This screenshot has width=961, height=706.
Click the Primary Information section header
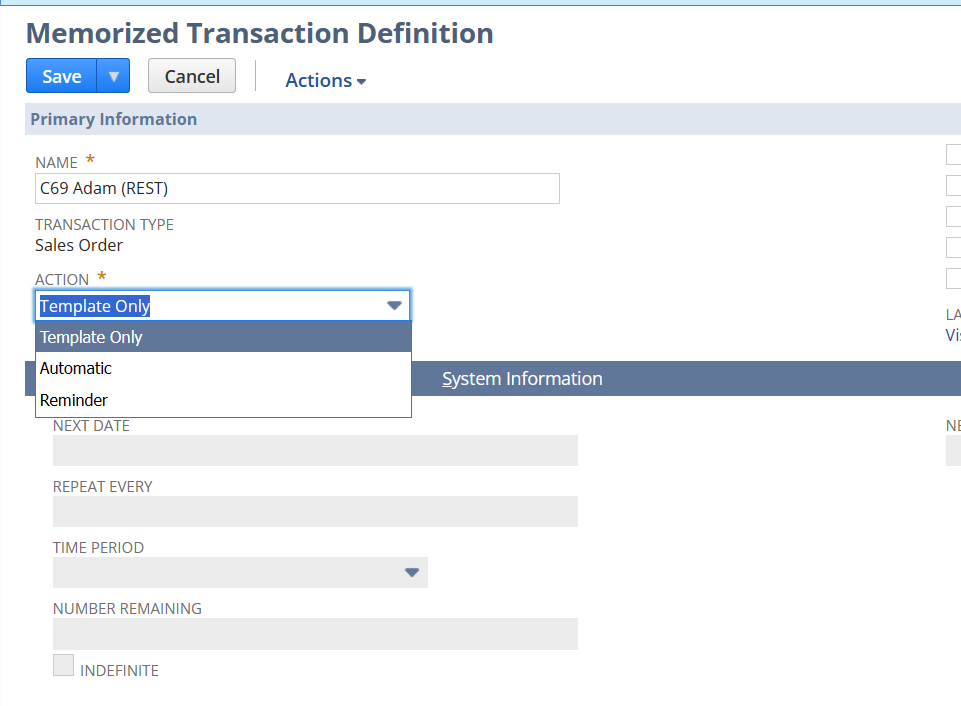click(x=114, y=119)
